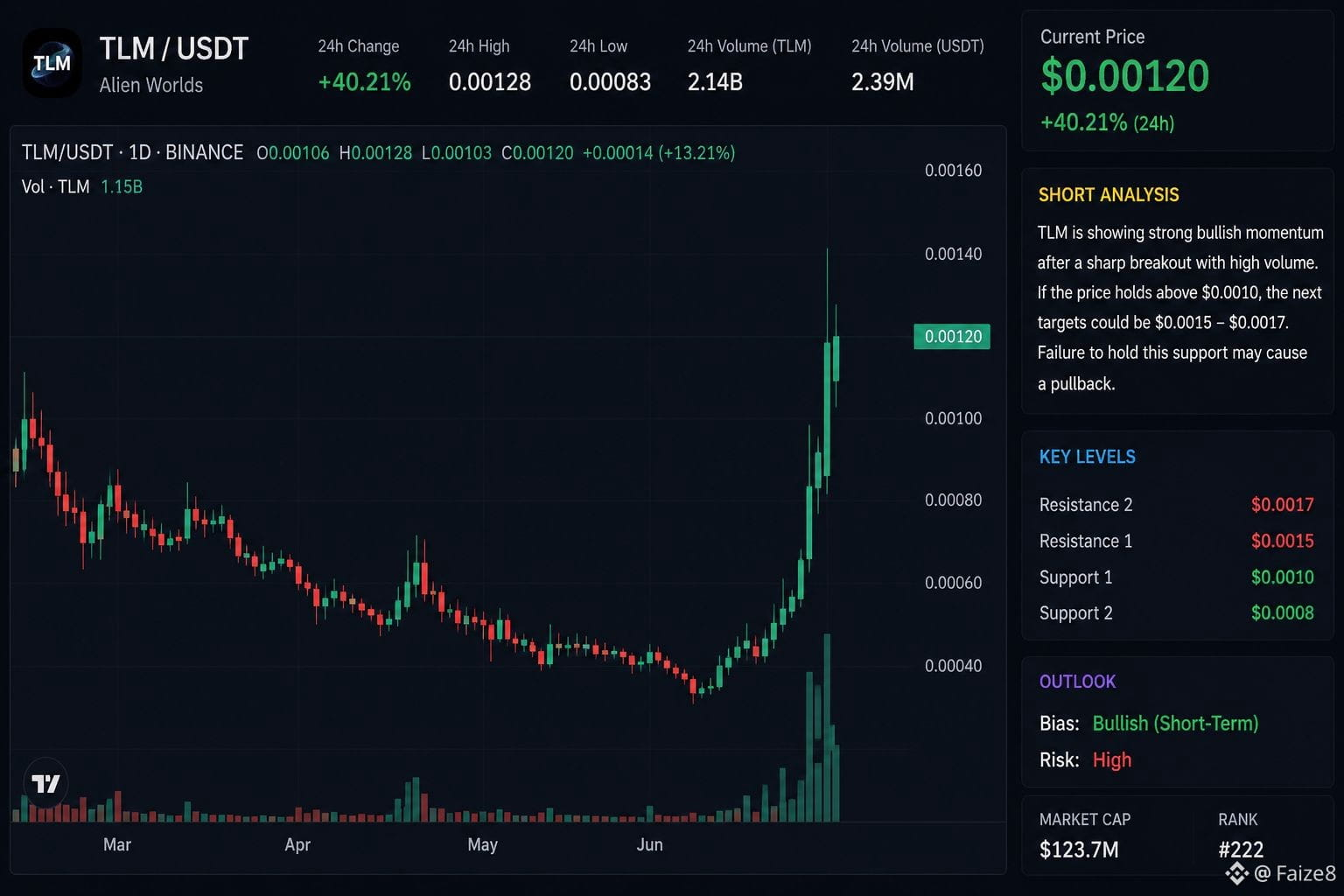This screenshot has height=896, width=1344.
Task: Click the chart high value H0.00128
Action: coord(375,153)
